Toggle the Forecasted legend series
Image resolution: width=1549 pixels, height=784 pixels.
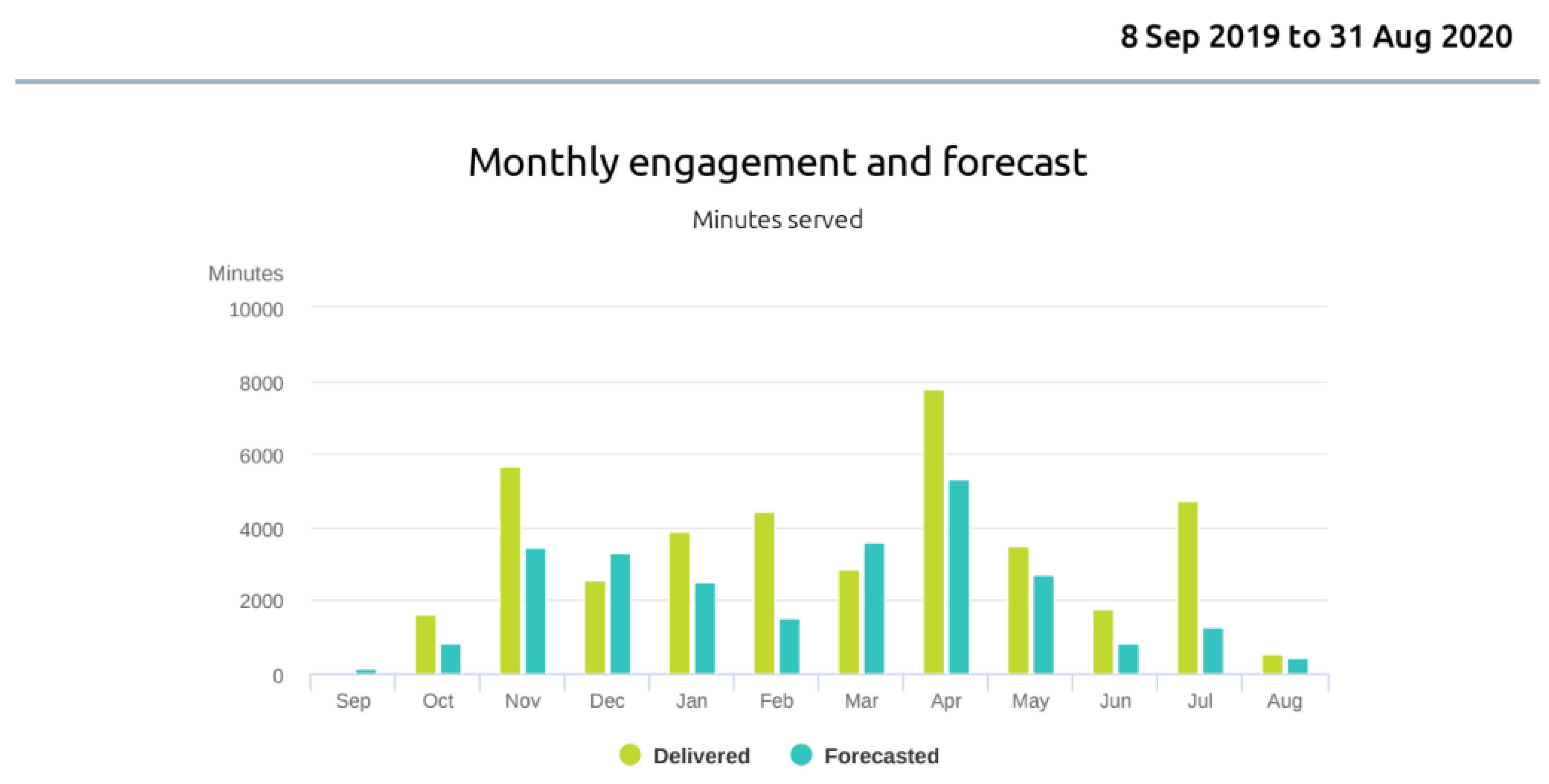881,756
